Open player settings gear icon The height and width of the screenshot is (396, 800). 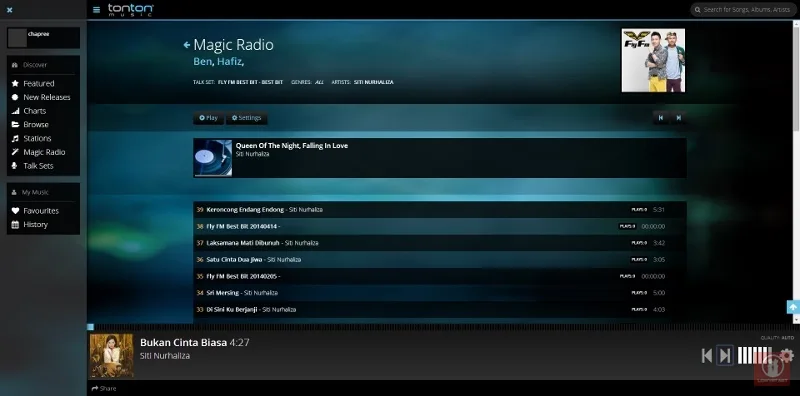pos(787,355)
